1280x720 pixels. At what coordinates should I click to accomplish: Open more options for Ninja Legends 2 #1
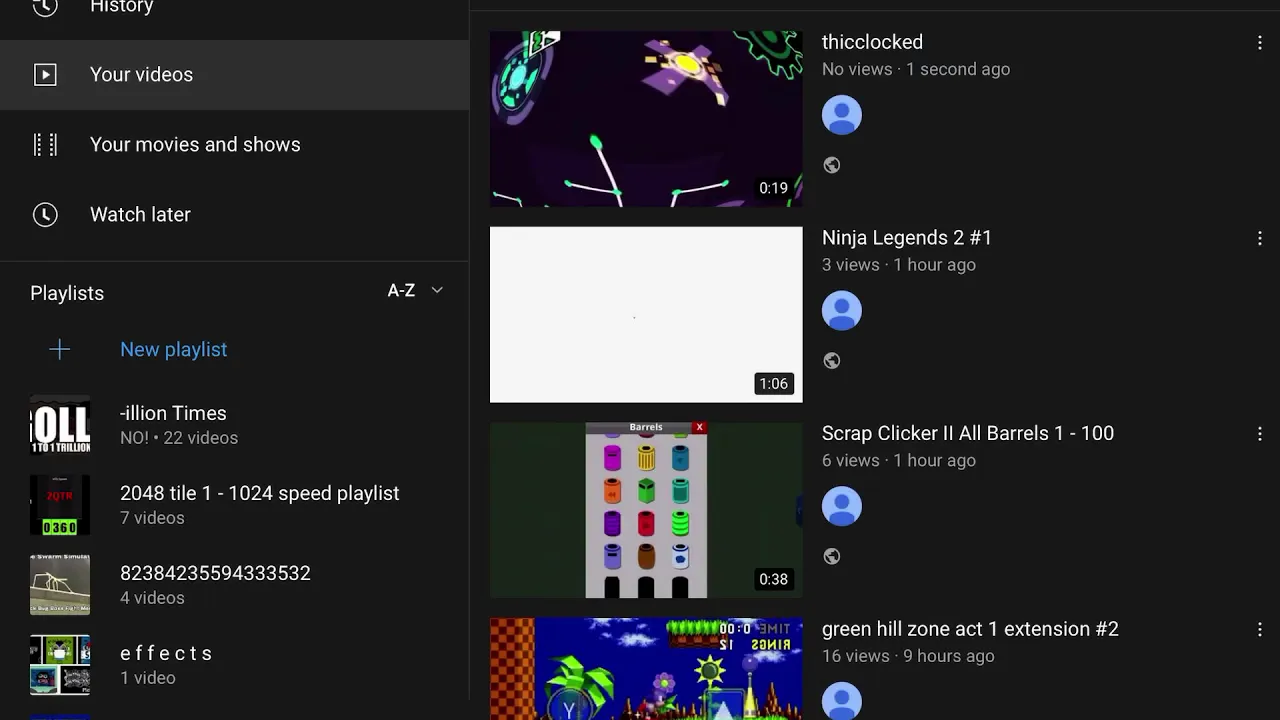tap(1260, 238)
